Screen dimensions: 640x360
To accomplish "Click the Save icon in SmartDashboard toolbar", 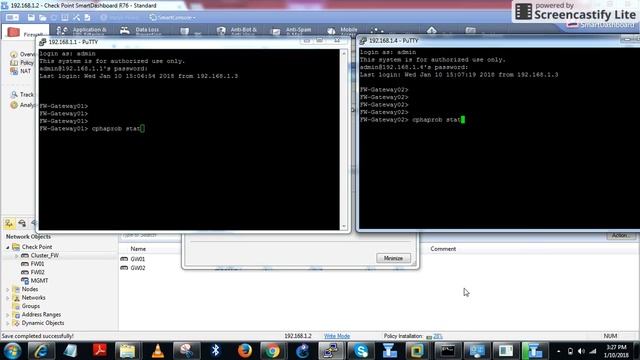I will tap(31, 18).
